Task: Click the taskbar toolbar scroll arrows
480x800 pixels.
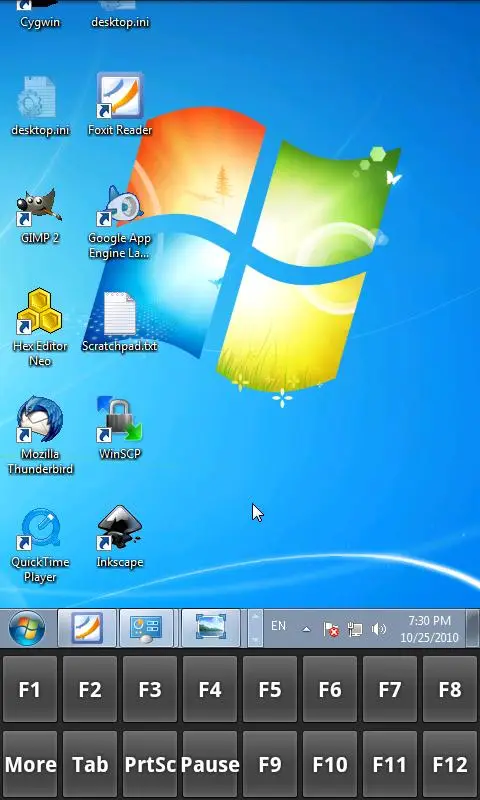Action: coord(255,628)
